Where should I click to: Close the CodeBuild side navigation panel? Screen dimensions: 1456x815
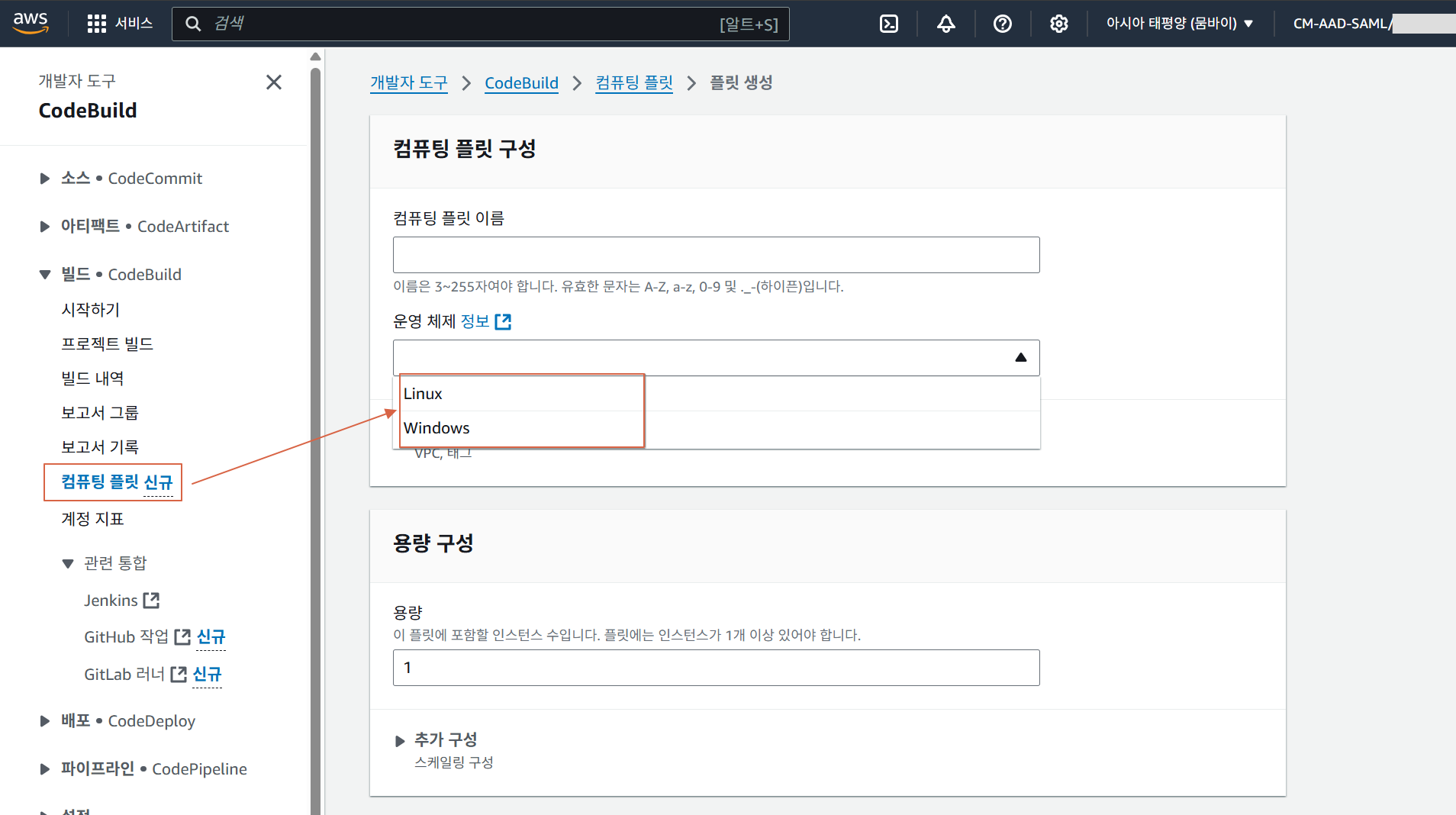tap(274, 82)
